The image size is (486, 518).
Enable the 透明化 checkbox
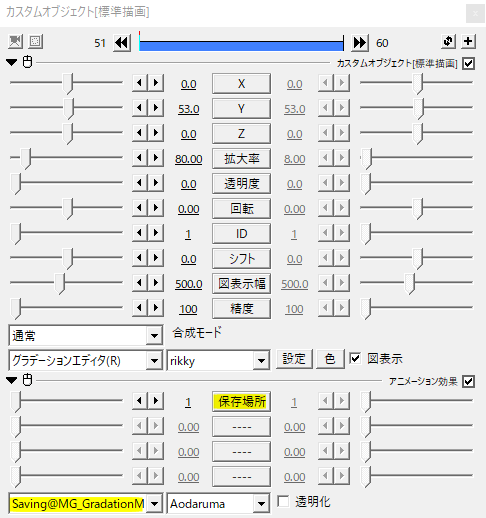(283, 501)
